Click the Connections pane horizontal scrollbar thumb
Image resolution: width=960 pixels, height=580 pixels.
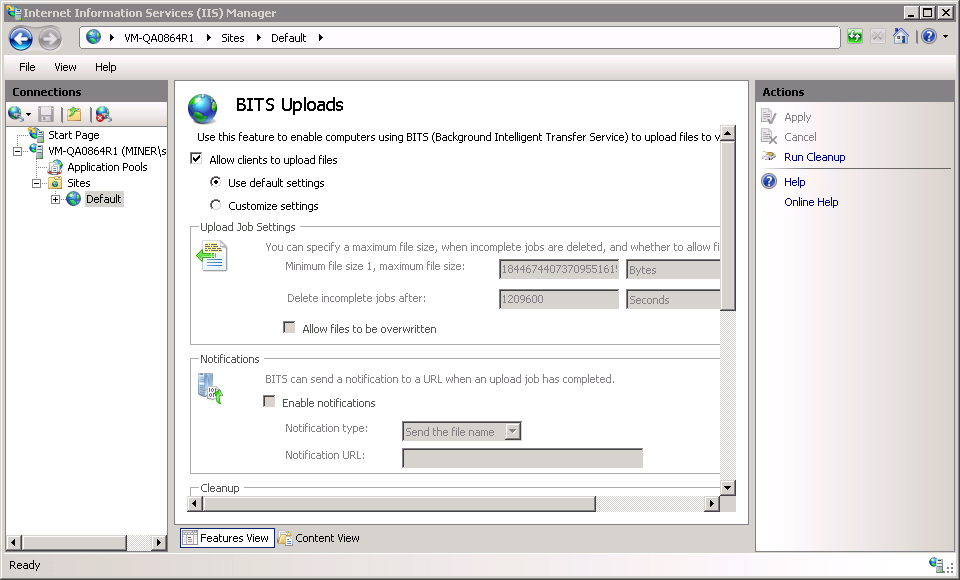click(75, 542)
